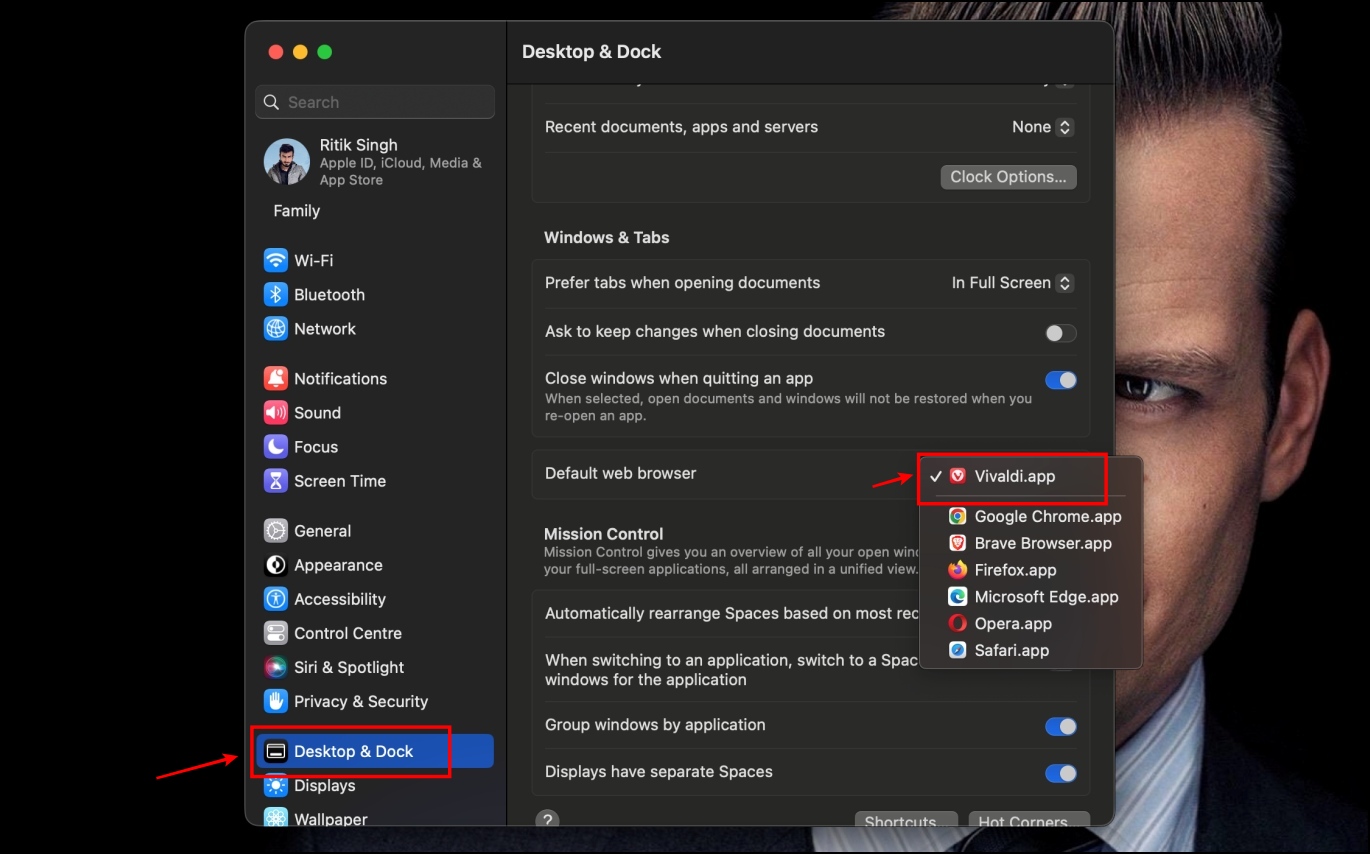Choose Vivaldi.app as default browser
Viewport: 1370px width, 854px height.
point(1031,477)
